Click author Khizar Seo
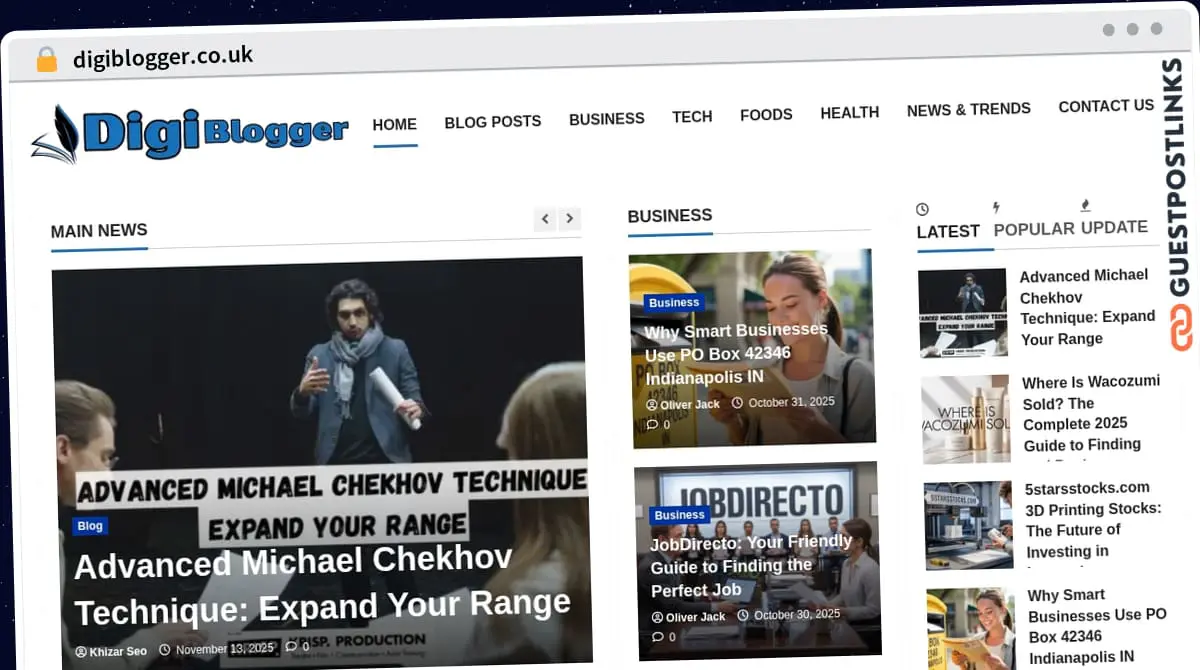 [x=118, y=652]
